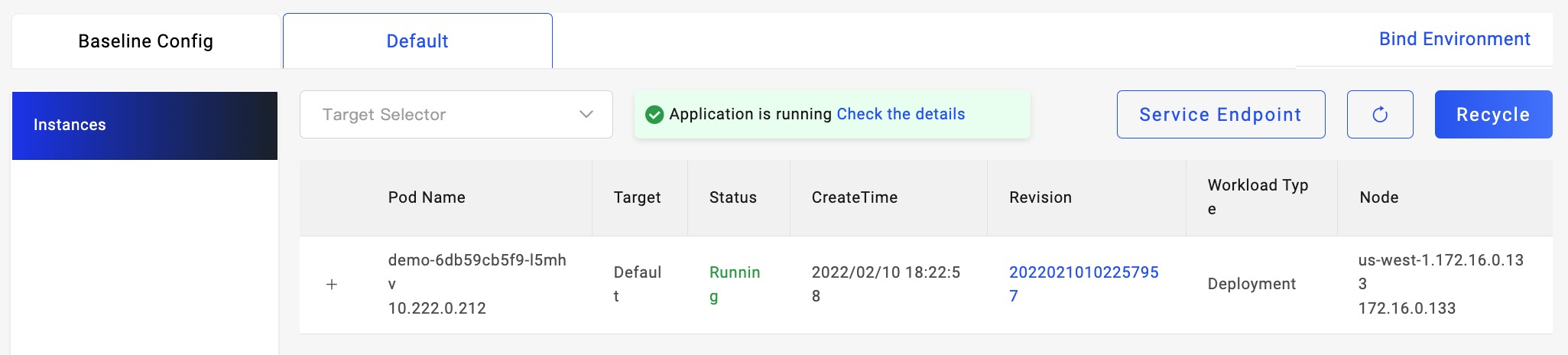
Task: Open the Check the details link
Action: coord(901,114)
